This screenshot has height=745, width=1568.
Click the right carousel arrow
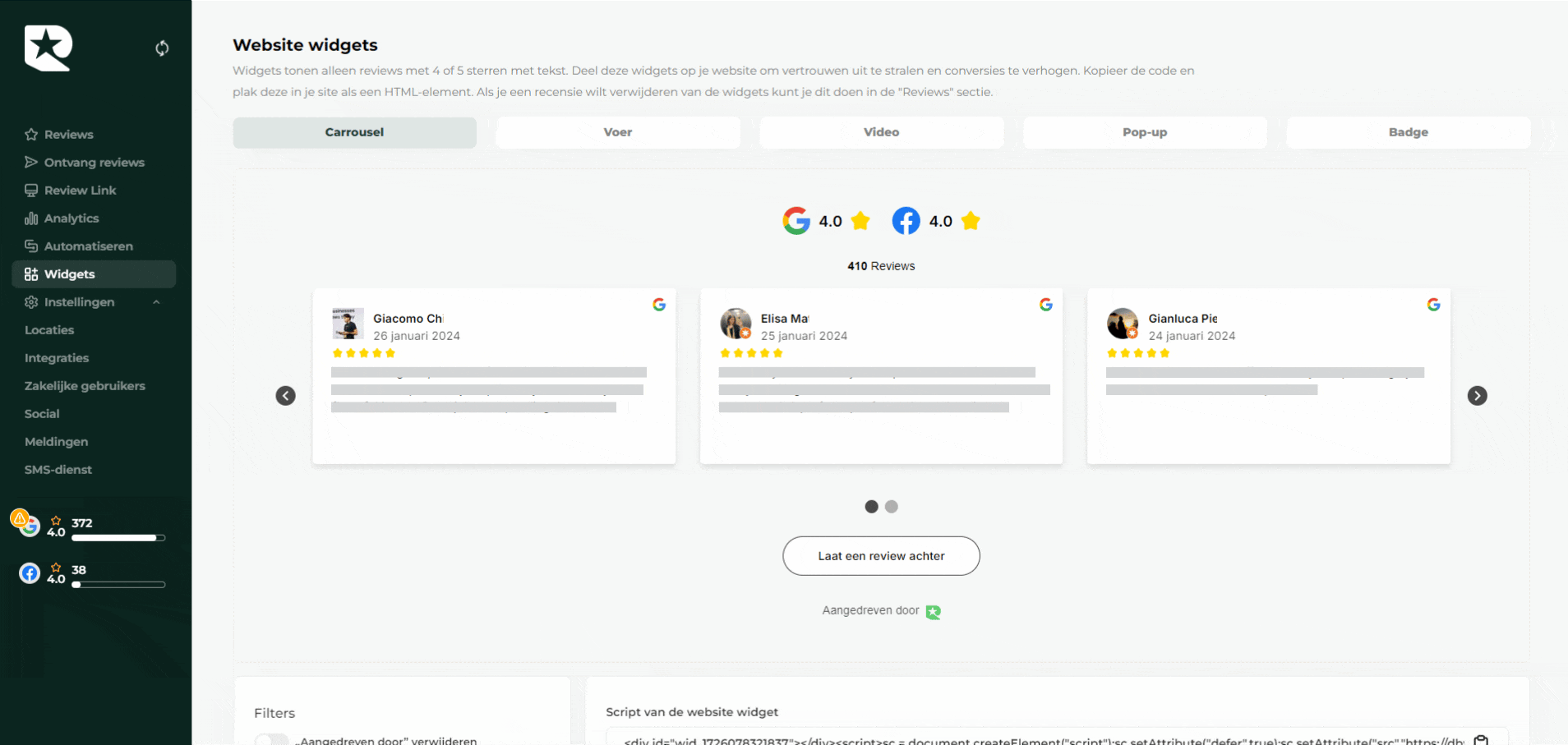1478,396
